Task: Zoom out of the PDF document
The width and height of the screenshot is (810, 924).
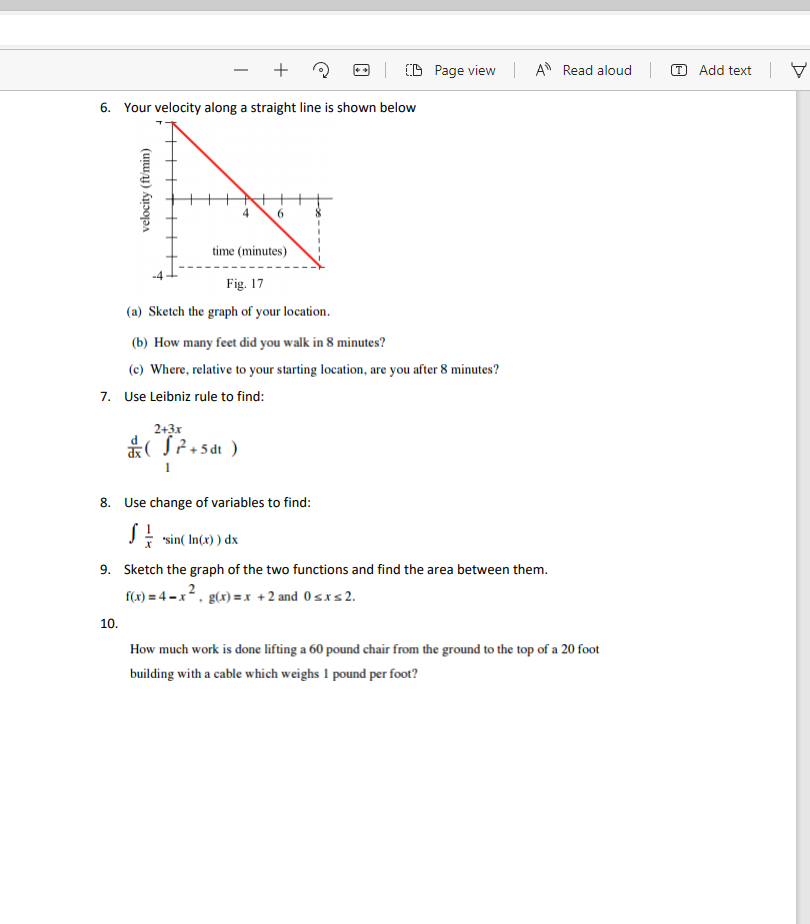Action: pyautogui.click(x=240, y=70)
